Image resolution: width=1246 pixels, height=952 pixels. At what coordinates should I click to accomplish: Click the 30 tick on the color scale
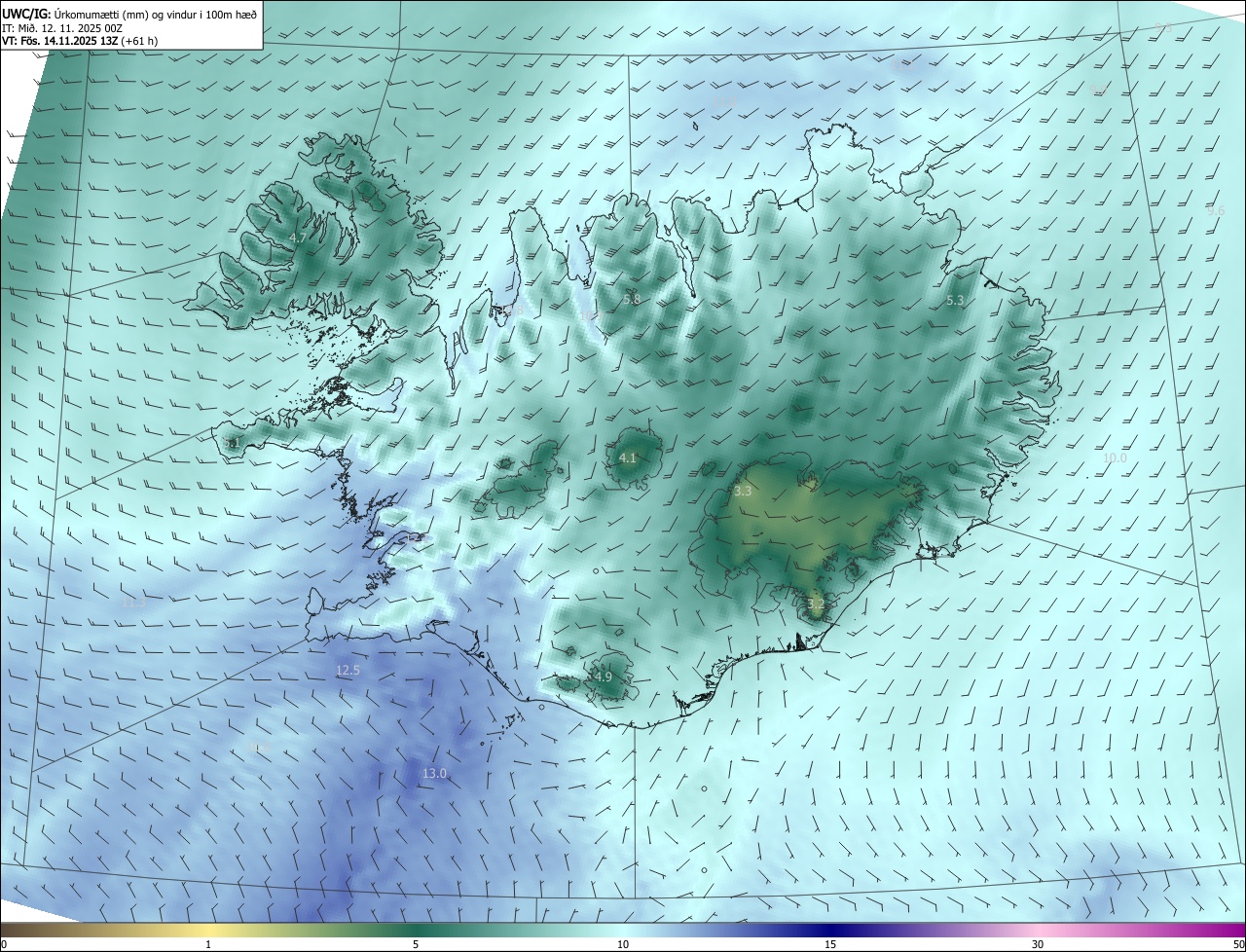click(x=1038, y=944)
